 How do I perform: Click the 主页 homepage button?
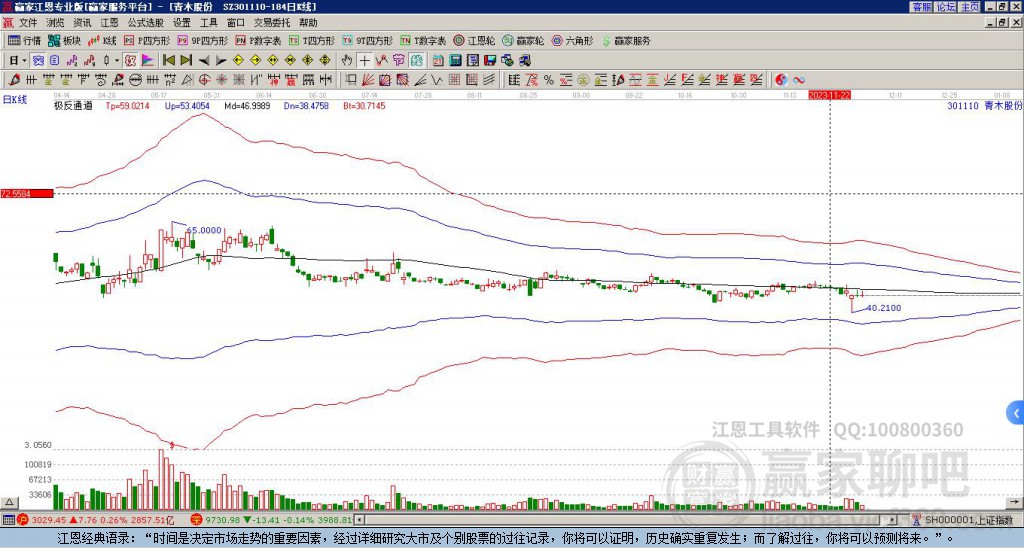[x=970, y=7]
